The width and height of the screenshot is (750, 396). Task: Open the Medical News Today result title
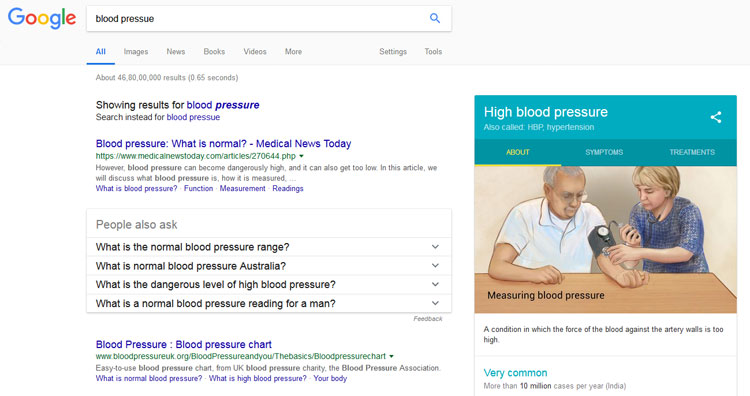click(x=223, y=143)
